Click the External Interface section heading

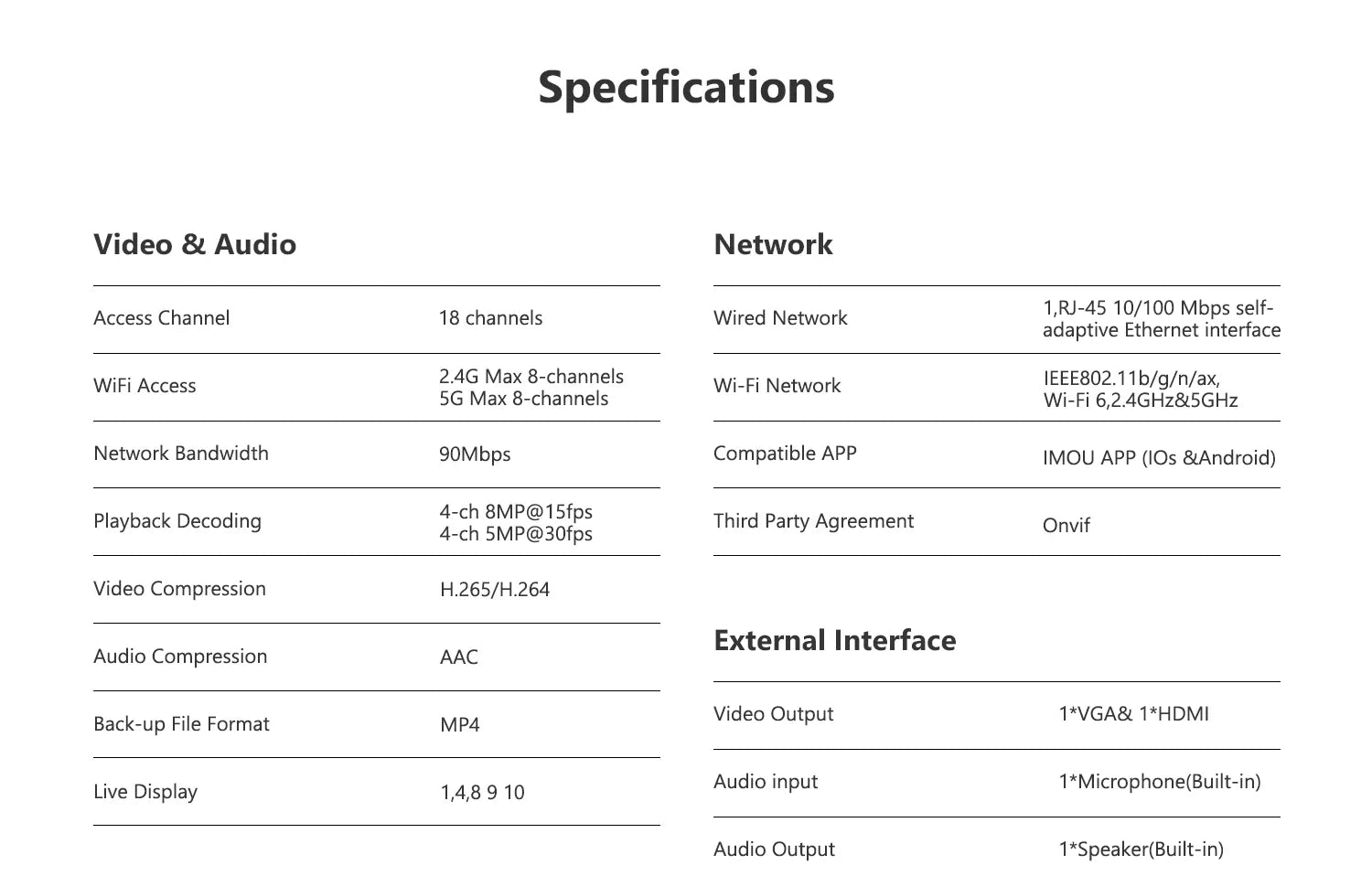point(834,640)
